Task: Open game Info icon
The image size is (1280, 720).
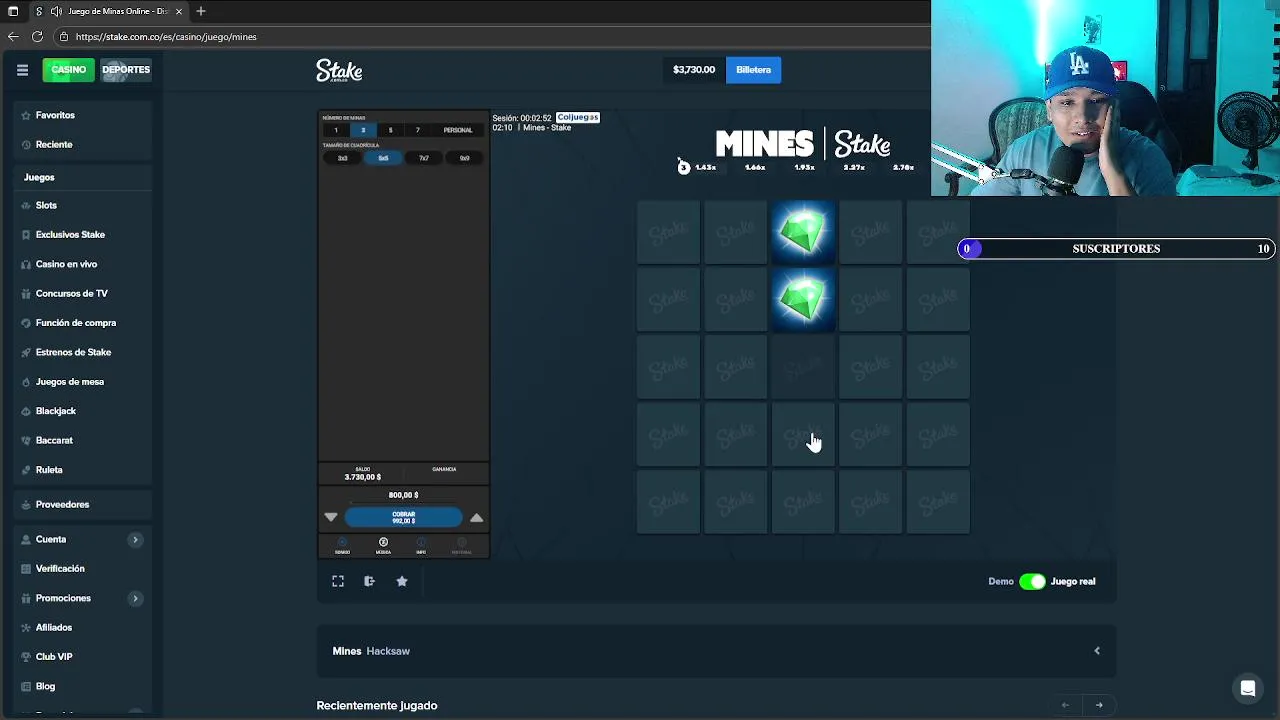Action: click(421, 546)
